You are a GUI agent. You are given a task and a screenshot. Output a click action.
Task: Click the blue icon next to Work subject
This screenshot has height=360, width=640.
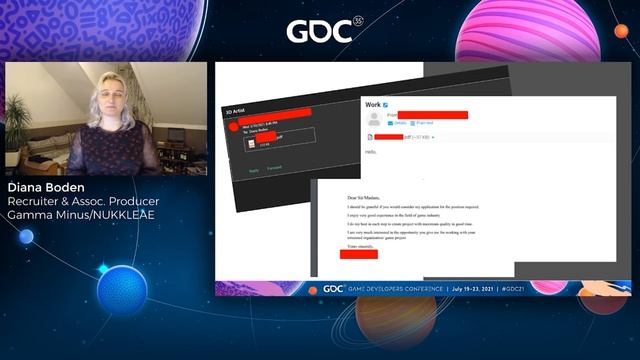tap(385, 105)
